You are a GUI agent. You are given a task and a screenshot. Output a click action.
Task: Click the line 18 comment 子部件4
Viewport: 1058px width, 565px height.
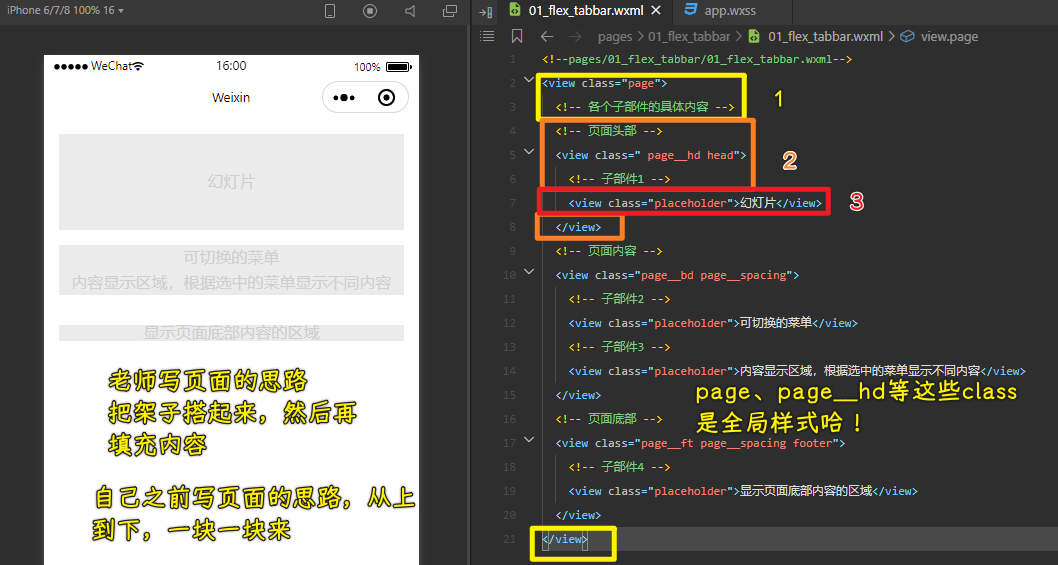(619, 467)
